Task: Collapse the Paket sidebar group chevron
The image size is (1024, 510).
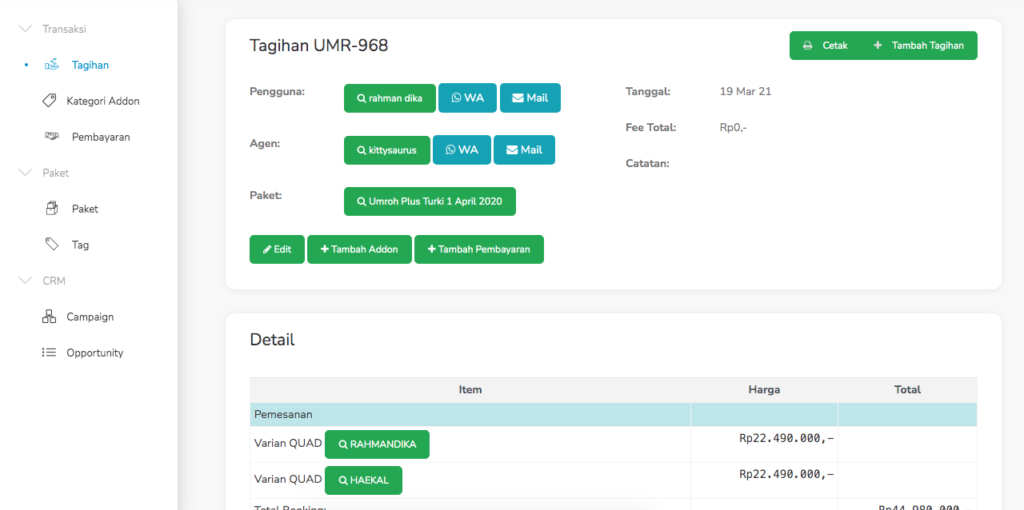Action: (x=26, y=173)
